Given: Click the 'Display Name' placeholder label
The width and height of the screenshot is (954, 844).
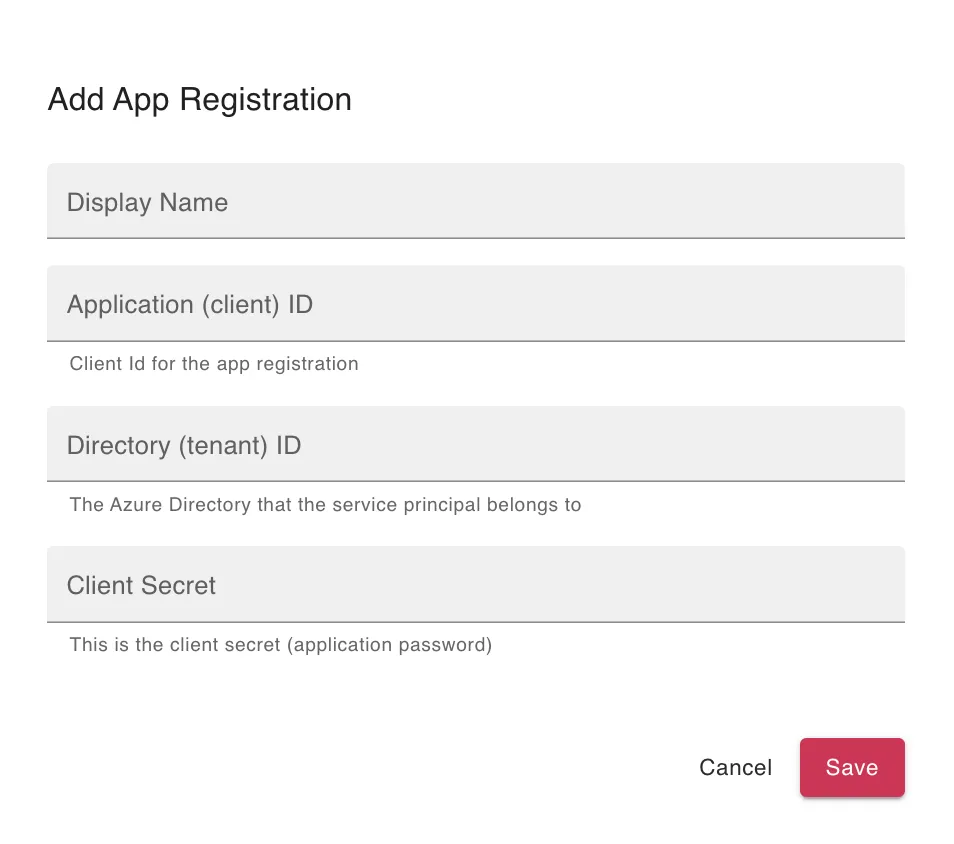Looking at the screenshot, I should click(147, 203).
